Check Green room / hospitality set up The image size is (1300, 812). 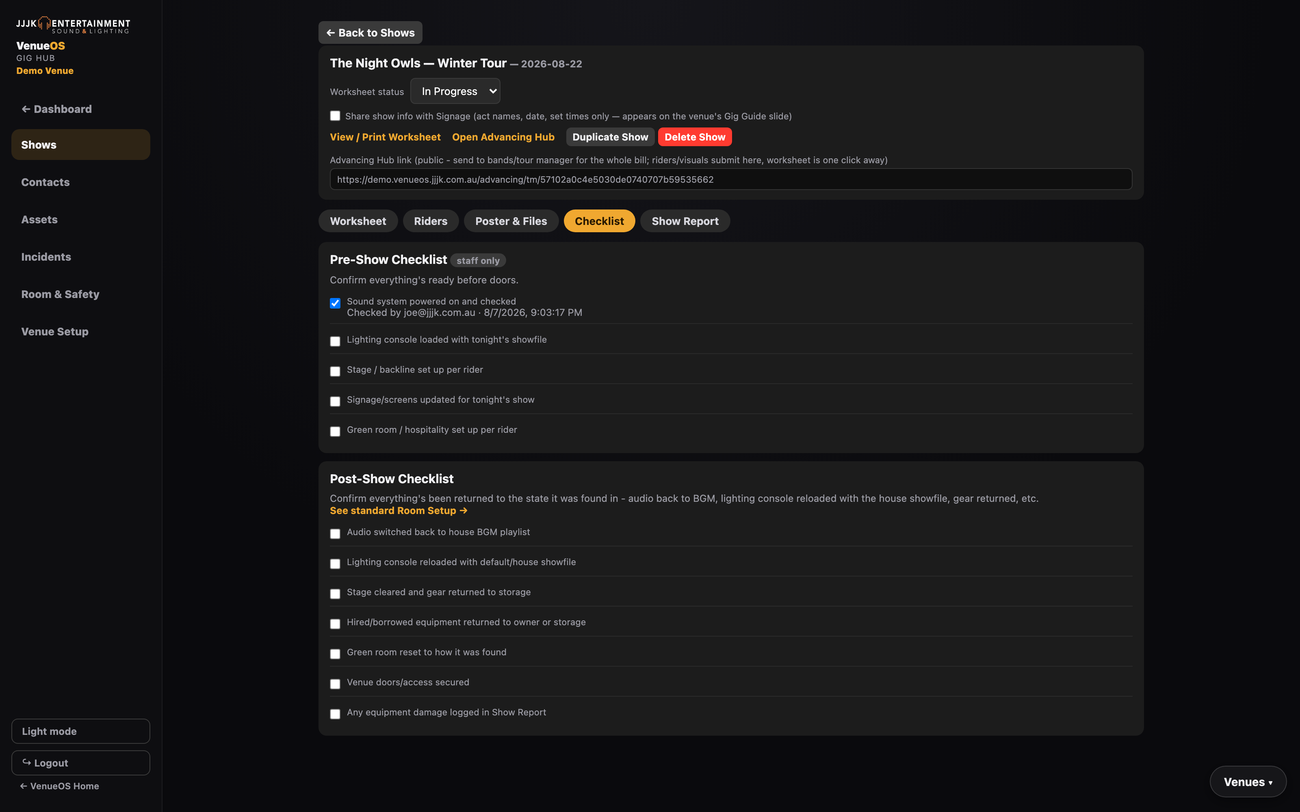[335, 431]
